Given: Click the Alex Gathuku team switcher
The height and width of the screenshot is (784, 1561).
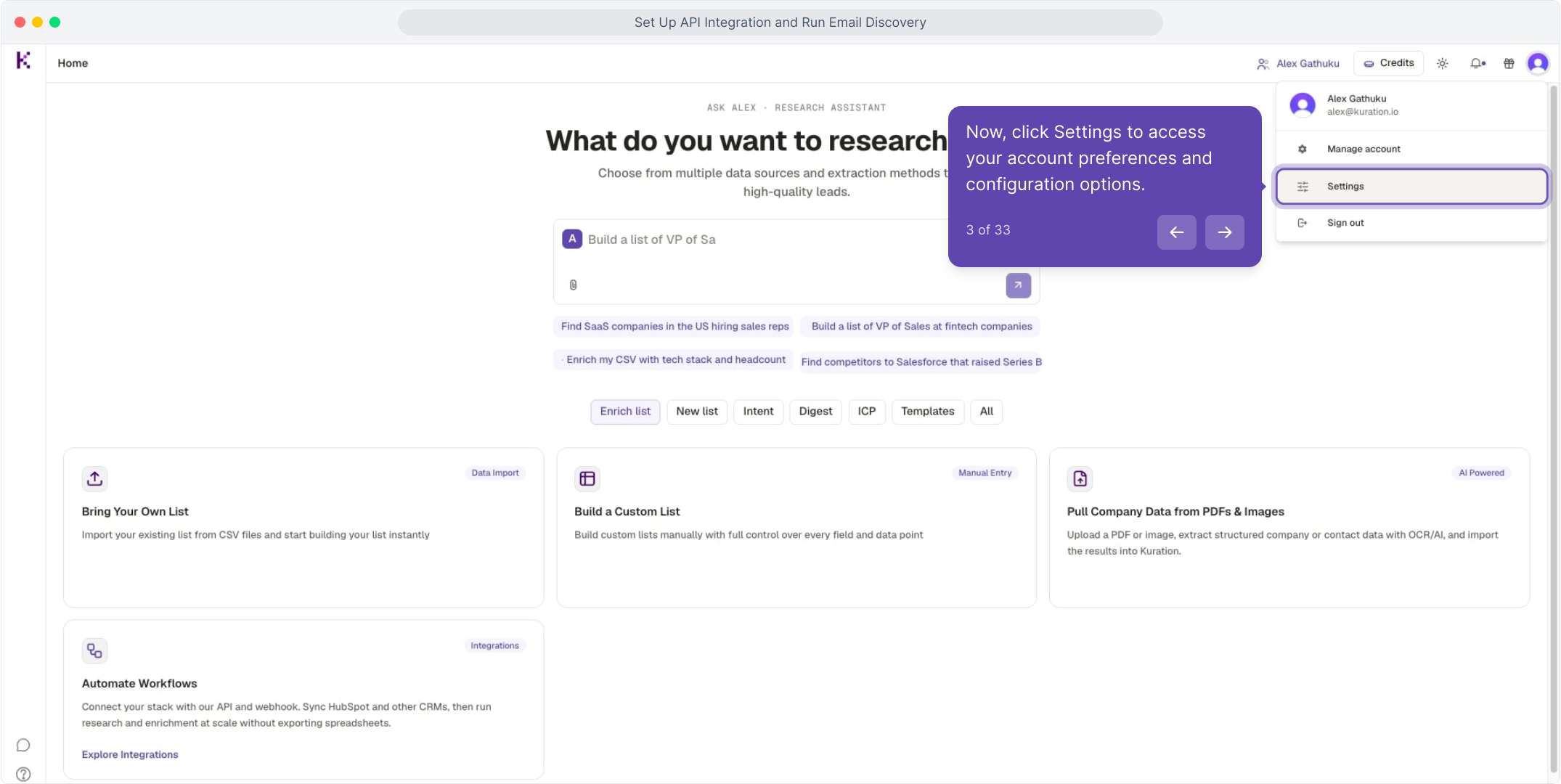Looking at the screenshot, I should coord(1298,63).
